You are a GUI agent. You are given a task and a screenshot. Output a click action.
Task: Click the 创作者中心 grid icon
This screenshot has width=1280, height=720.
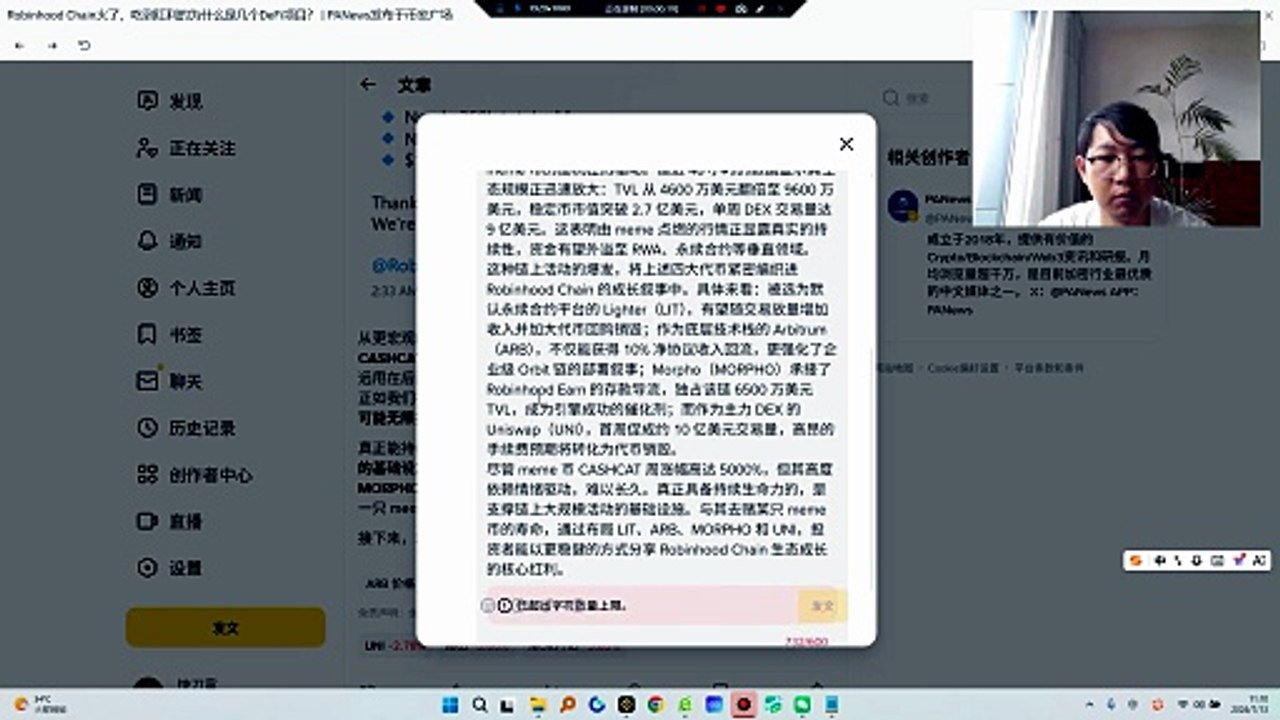[147, 475]
